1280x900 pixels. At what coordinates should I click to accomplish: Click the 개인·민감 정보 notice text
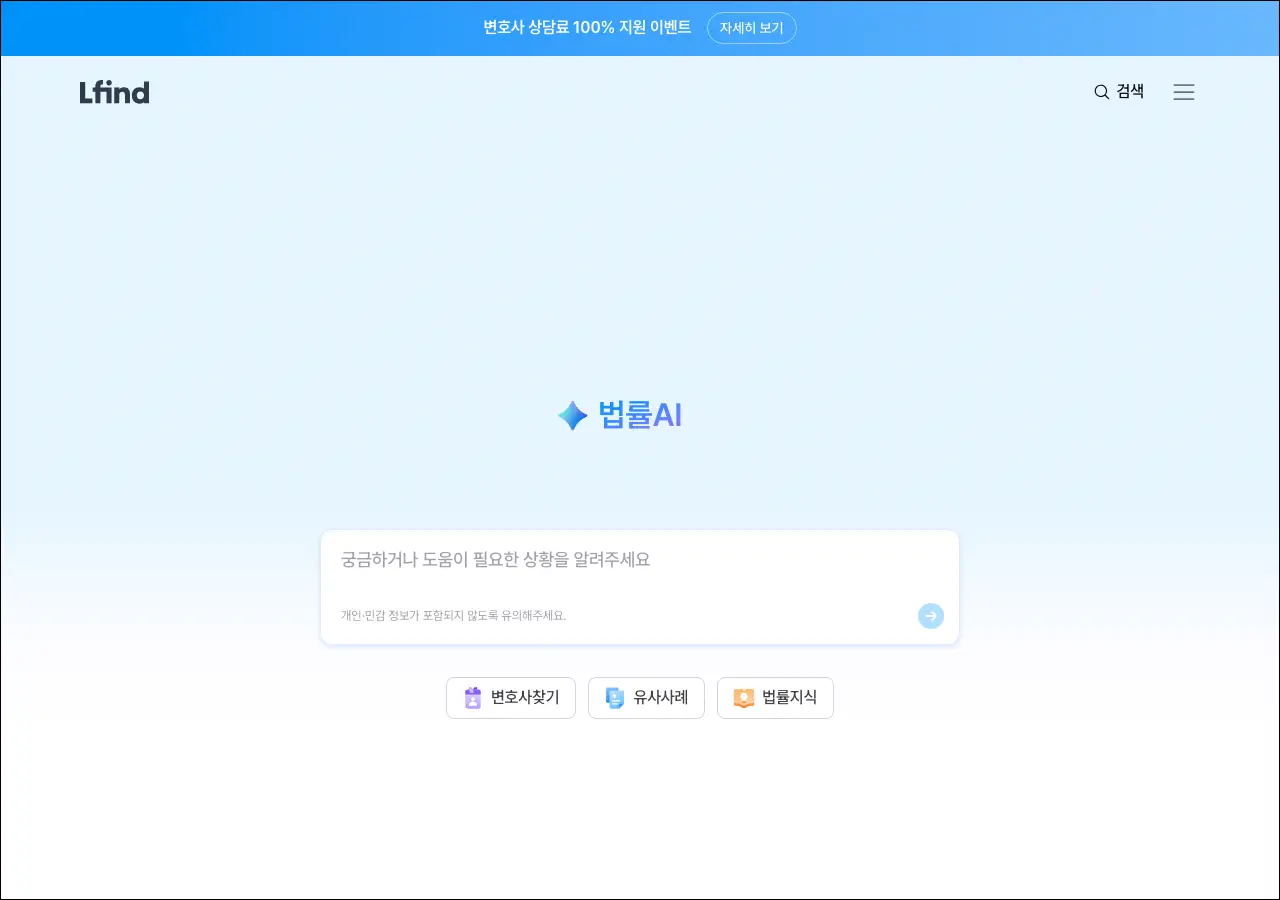pos(453,616)
